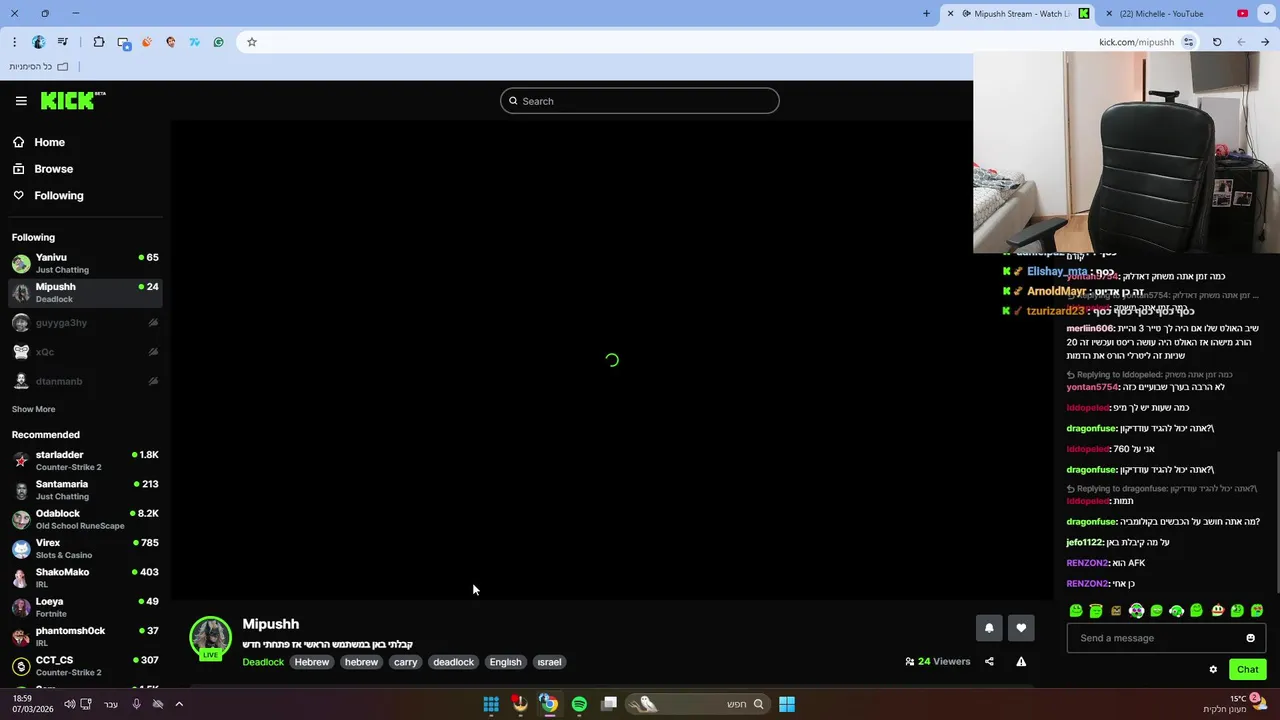Open Chrome media controls icon
Image resolution: width=1280 pixels, height=720 pixels.
tap(63, 42)
